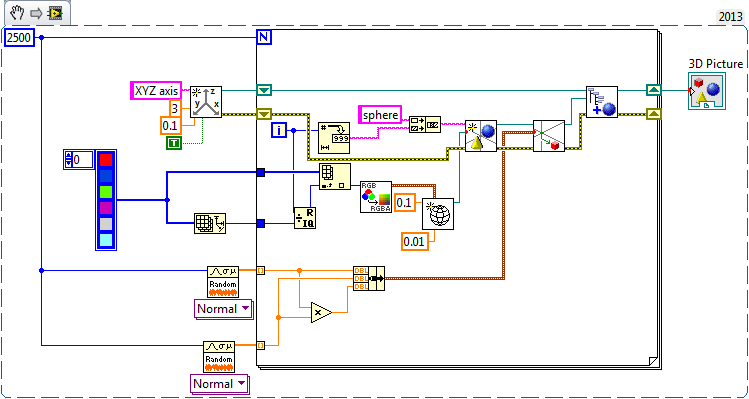Image resolution: width=749 pixels, height=399 pixels.
Task: Click the For Loop N count terminal
Action: 264,37
